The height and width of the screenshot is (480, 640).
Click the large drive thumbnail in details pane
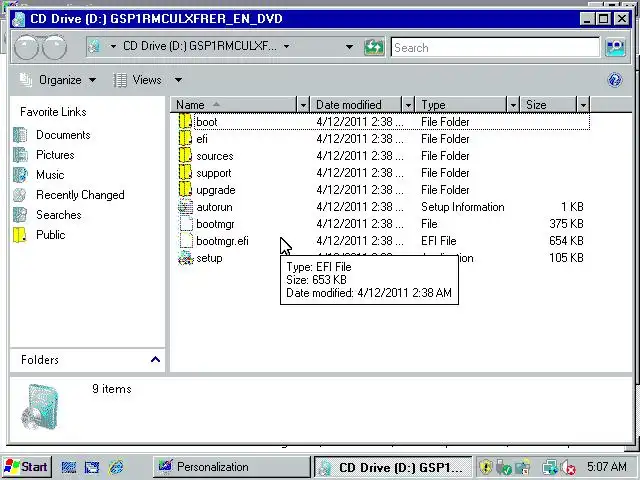(x=40, y=407)
